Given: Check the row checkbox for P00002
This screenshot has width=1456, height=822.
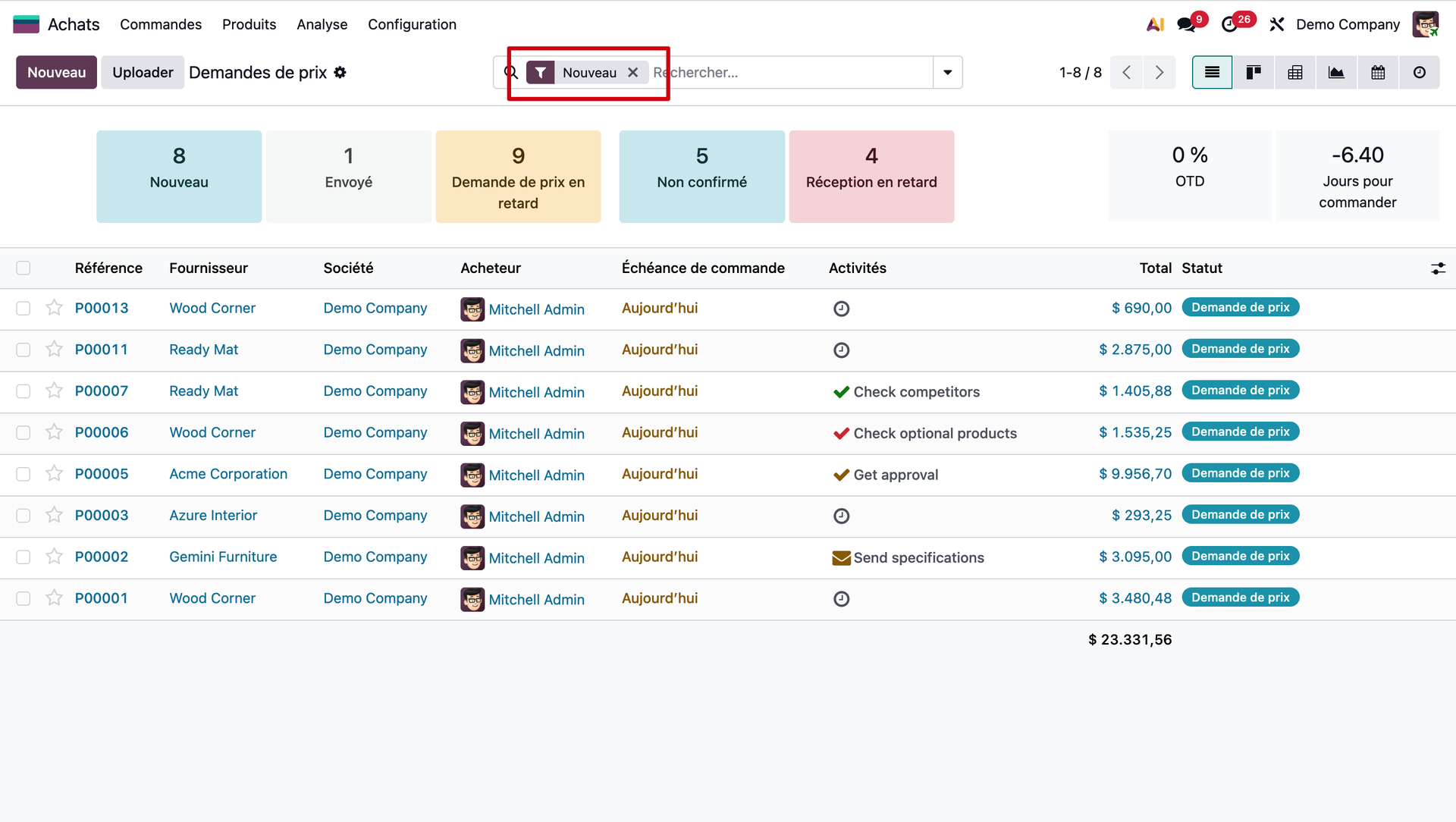Looking at the screenshot, I should (24, 557).
